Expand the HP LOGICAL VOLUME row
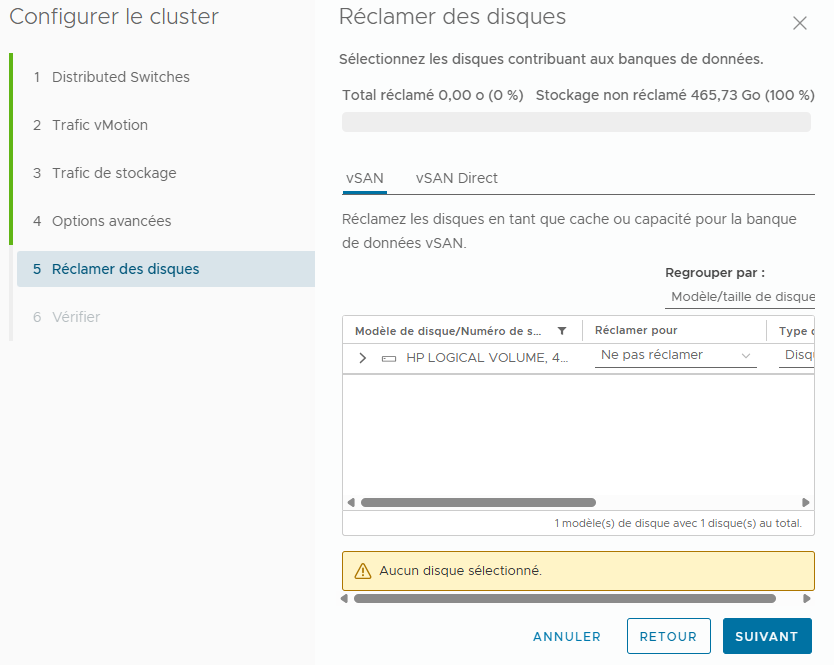 363,358
